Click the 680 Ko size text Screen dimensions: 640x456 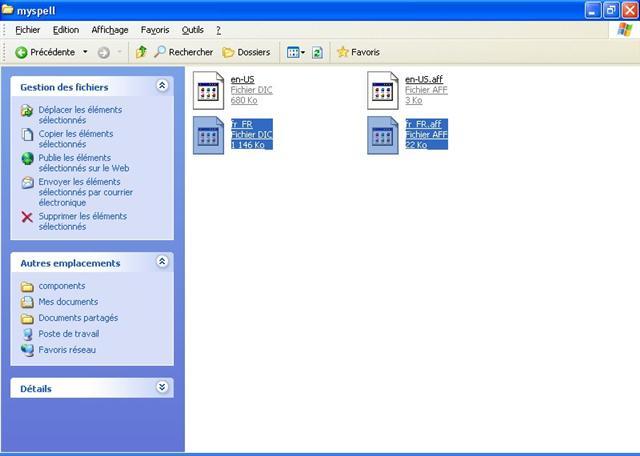(x=244, y=100)
